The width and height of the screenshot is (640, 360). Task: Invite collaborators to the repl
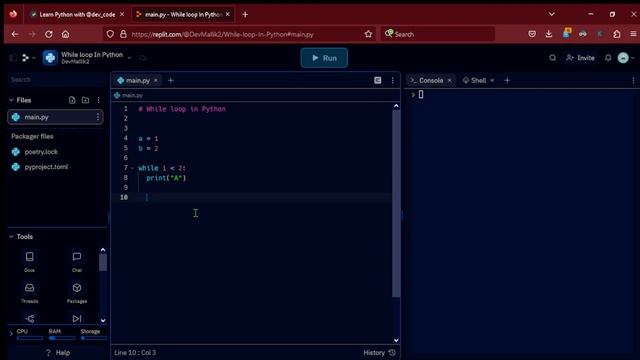[x=580, y=58]
